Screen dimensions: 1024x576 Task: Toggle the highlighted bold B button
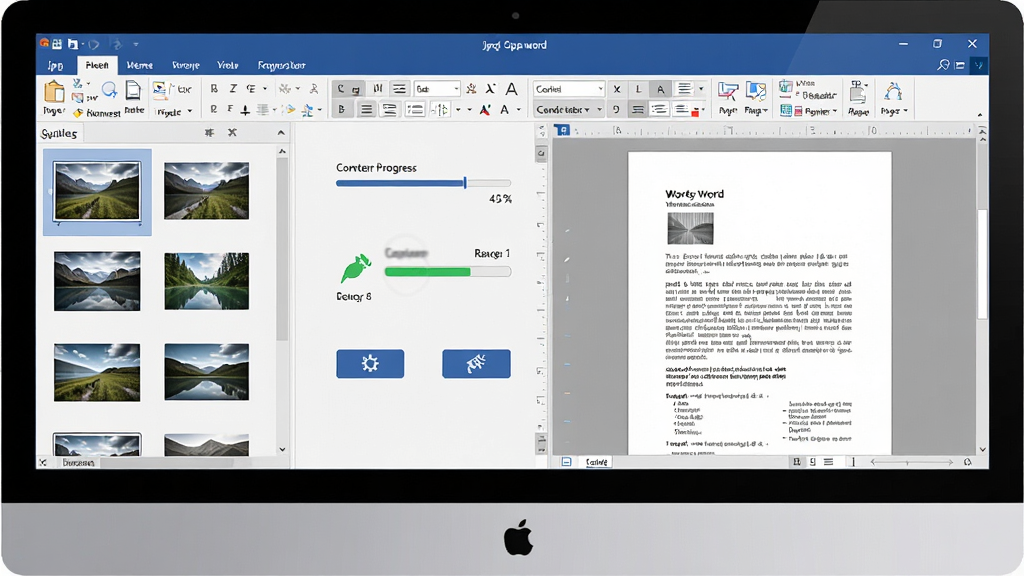[x=341, y=110]
